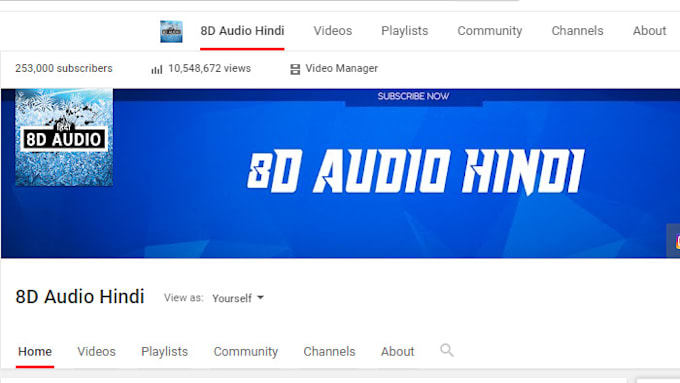Open the Video Manager link

point(341,69)
